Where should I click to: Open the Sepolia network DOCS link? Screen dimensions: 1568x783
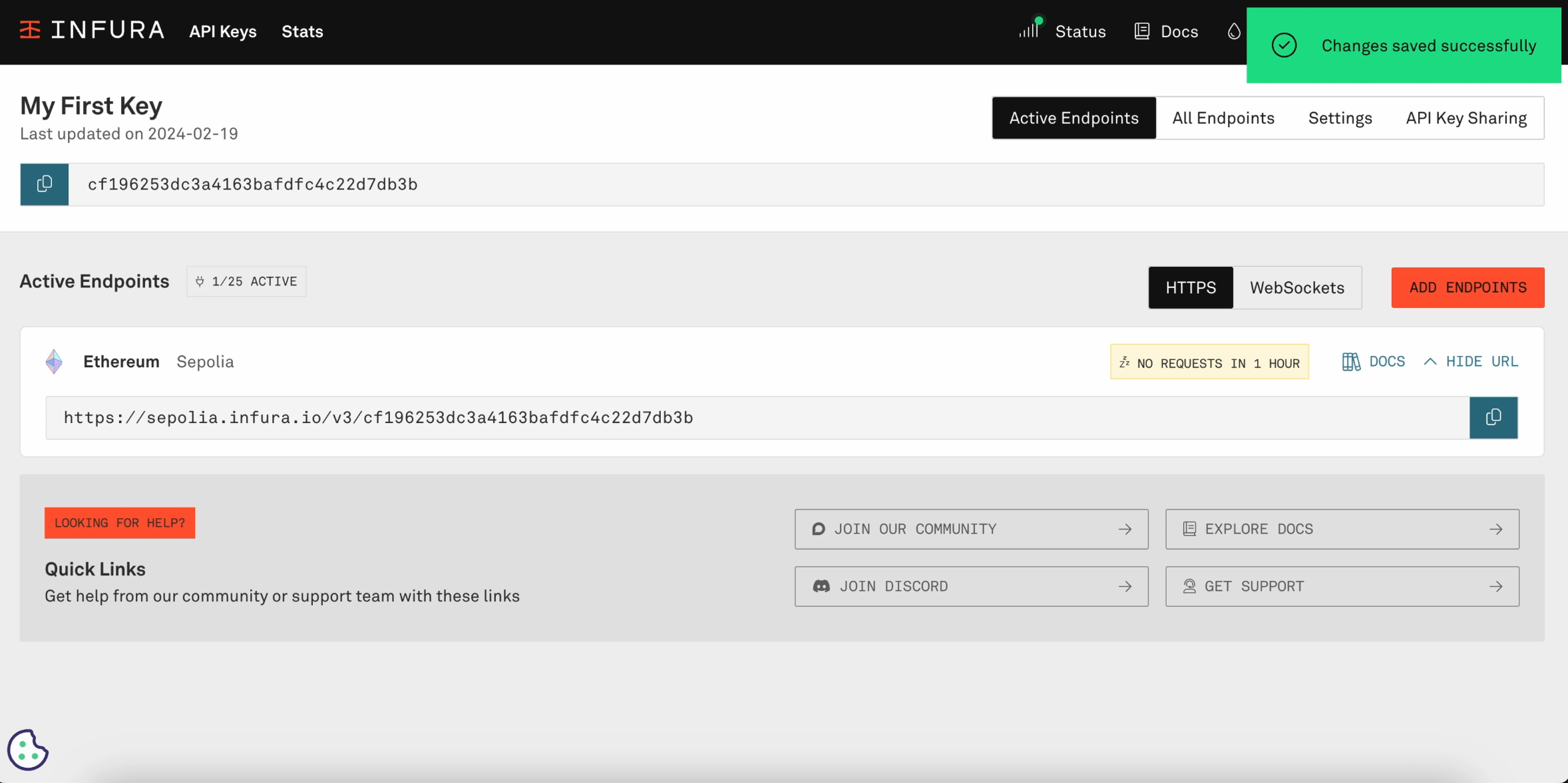pos(1372,361)
